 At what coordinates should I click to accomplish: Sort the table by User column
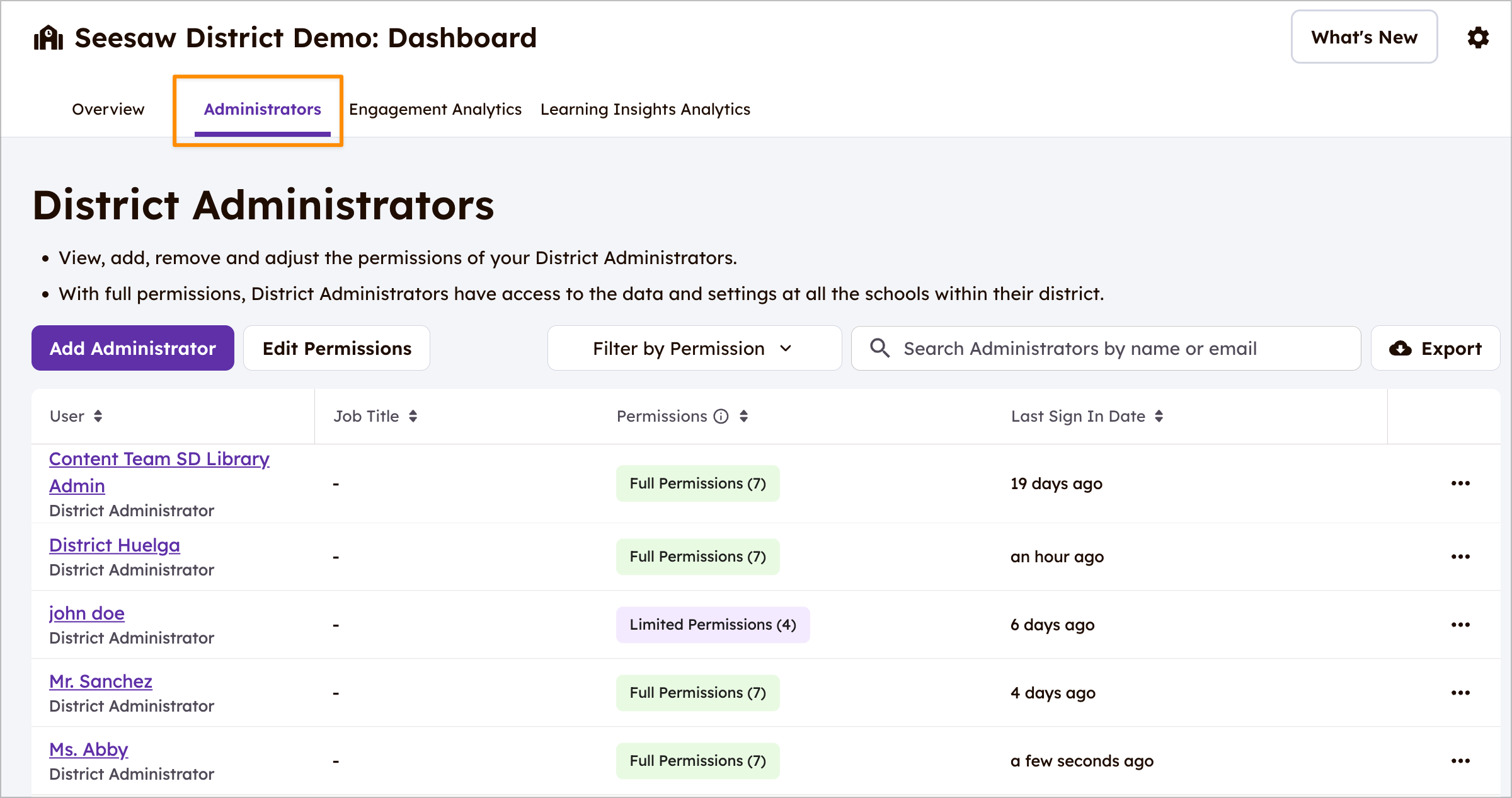tap(99, 416)
